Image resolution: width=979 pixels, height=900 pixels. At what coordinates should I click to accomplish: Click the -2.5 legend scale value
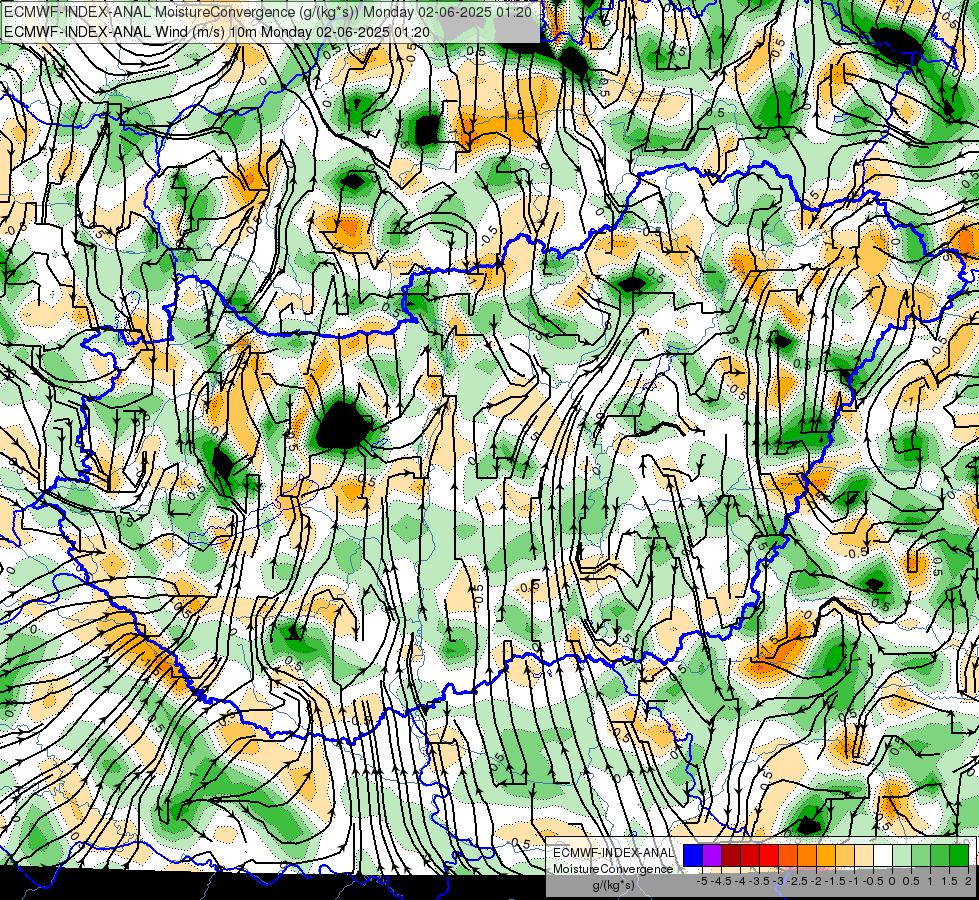click(x=797, y=881)
